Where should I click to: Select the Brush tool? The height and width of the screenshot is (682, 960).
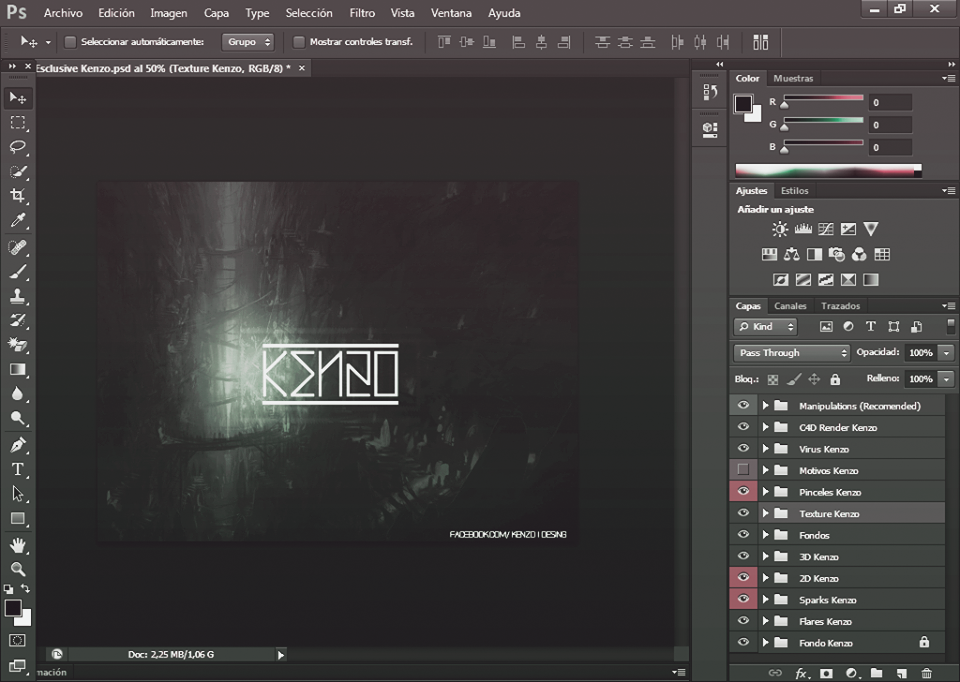18,272
